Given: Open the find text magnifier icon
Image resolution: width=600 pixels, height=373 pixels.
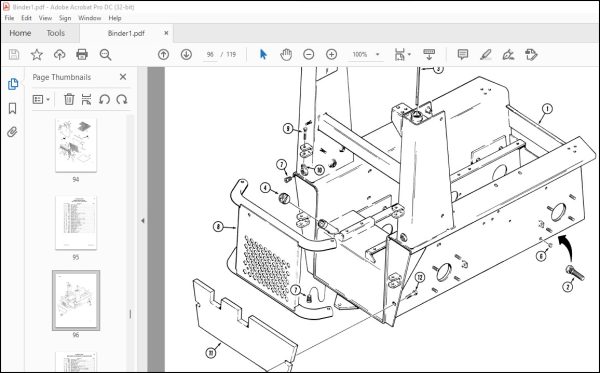Looking at the screenshot, I should coord(105,55).
